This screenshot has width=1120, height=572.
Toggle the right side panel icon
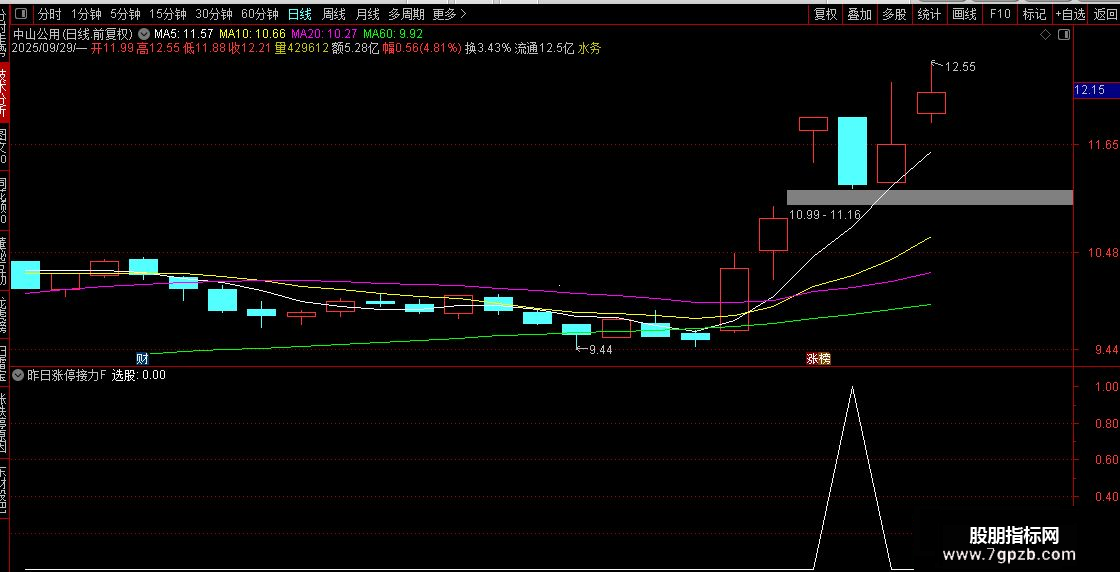tap(1064, 34)
